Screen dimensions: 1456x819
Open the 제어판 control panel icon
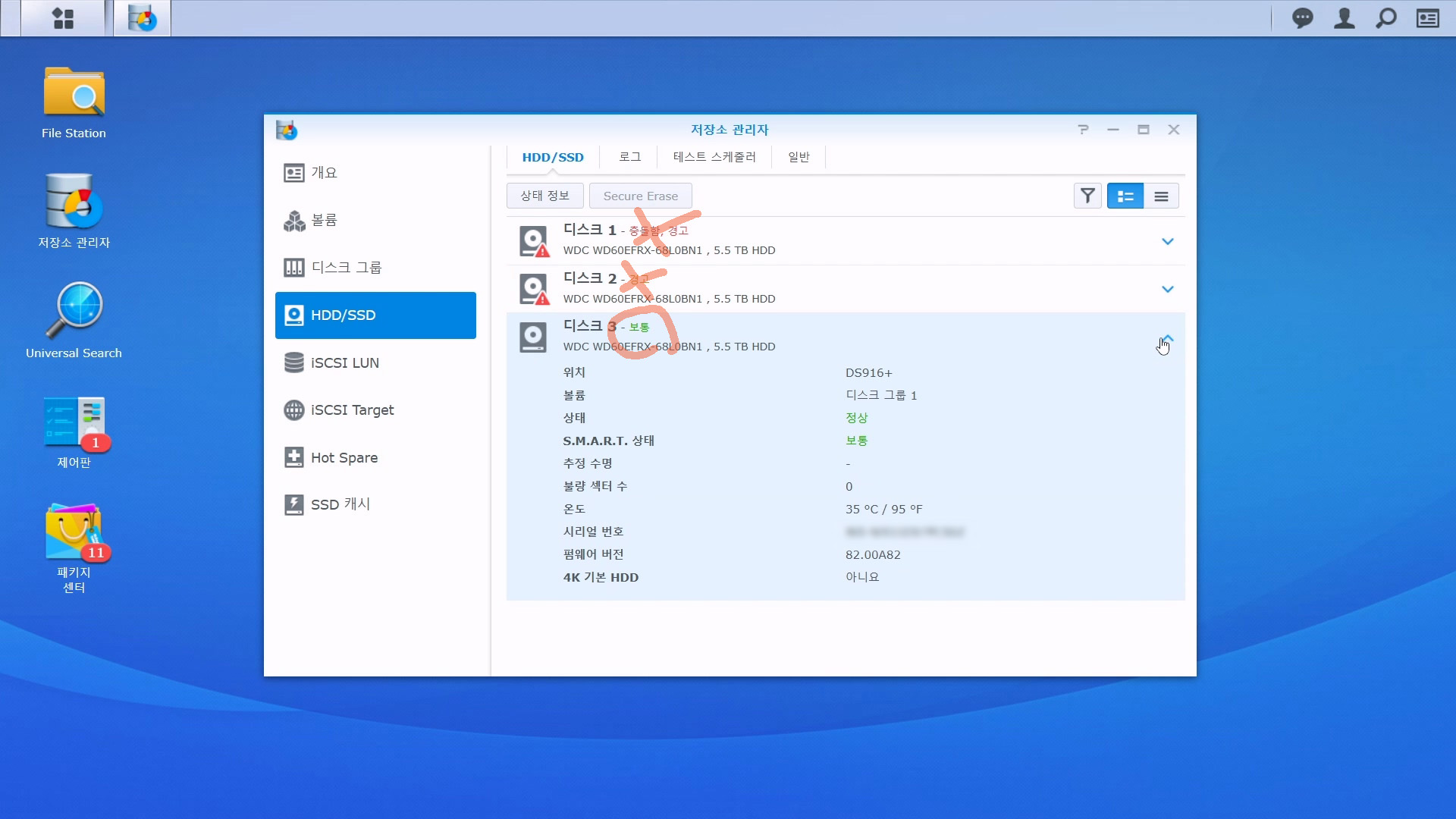pyautogui.click(x=74, y=422)
